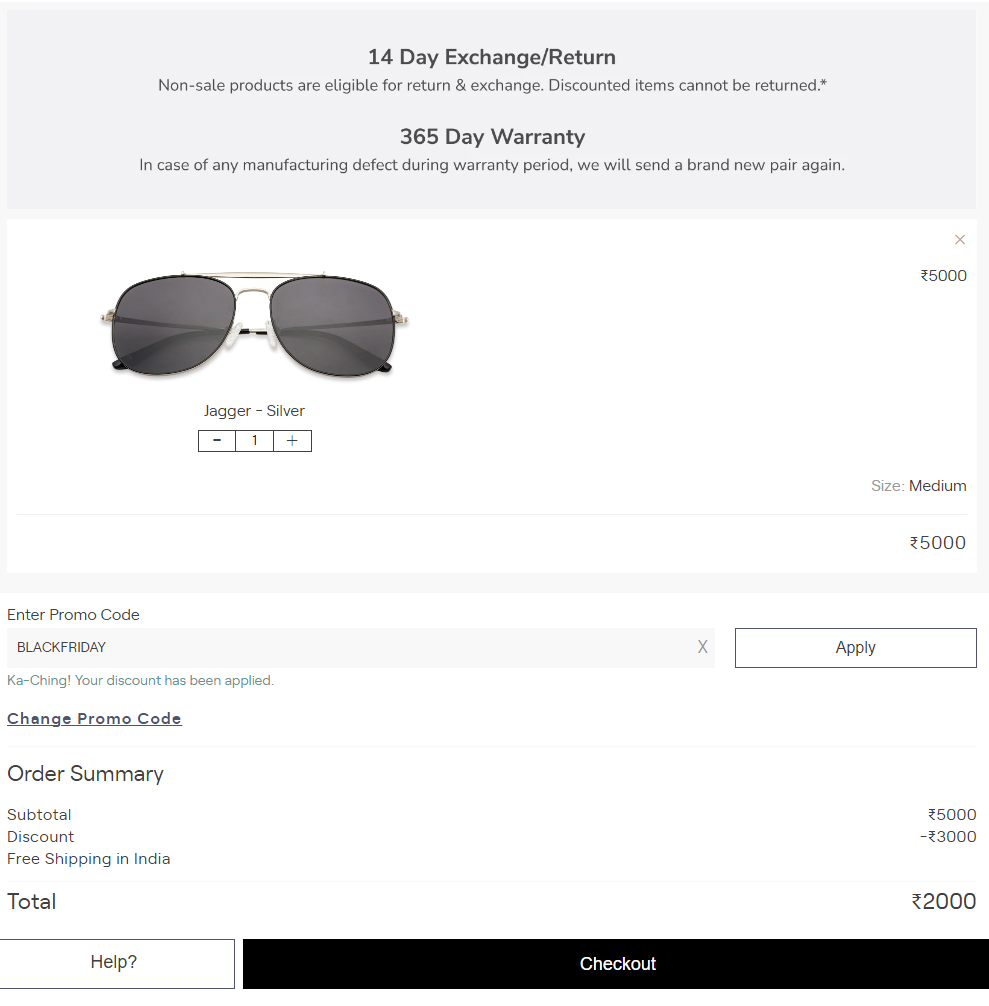989x1006 pixels.
Task: Remove the Jagger - Silver item from cart
Action: 960,240
